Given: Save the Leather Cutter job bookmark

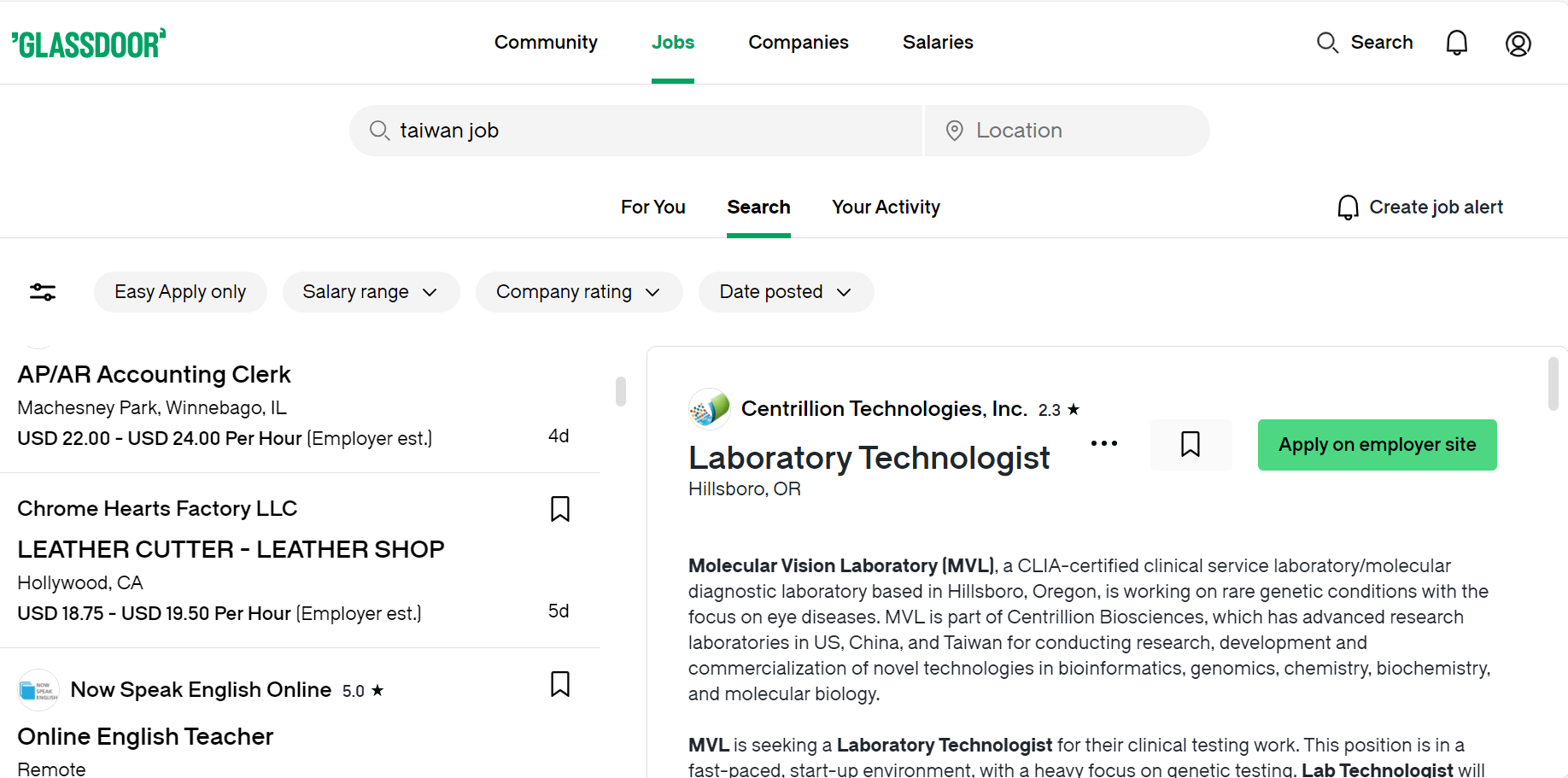Looking at the screenshot, I should 559,509.
